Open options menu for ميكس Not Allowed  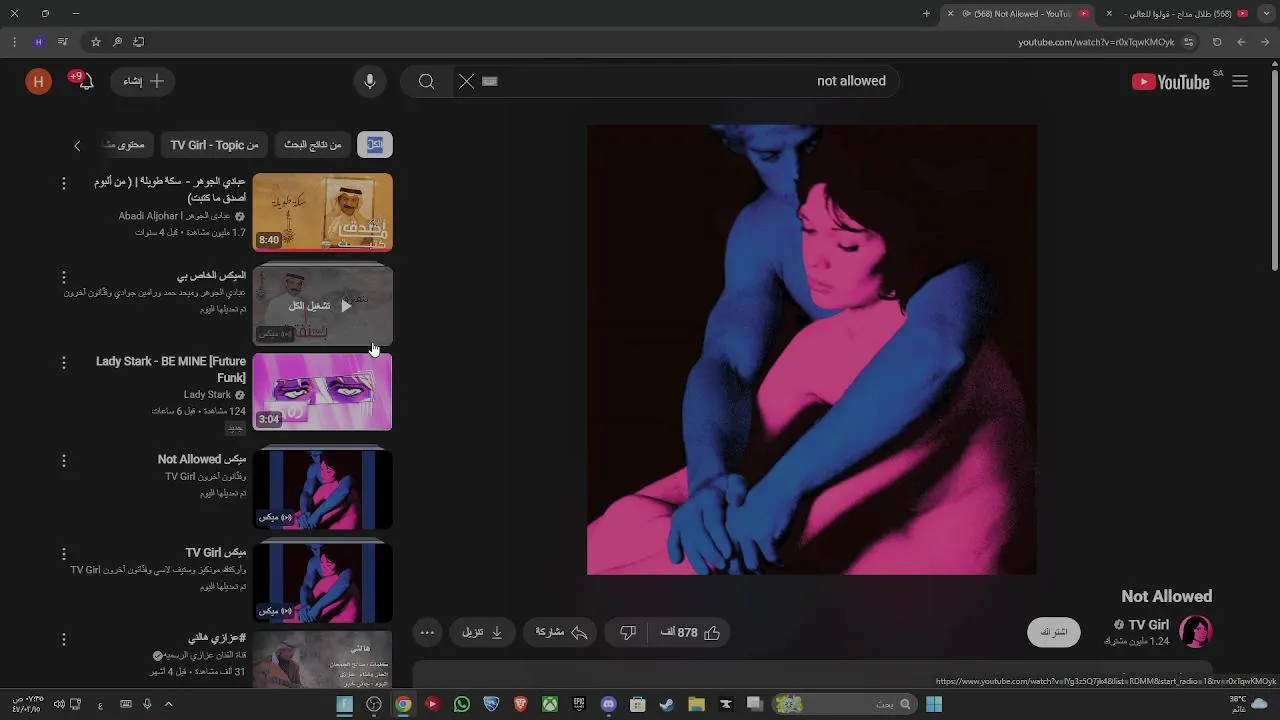(64, 461)
